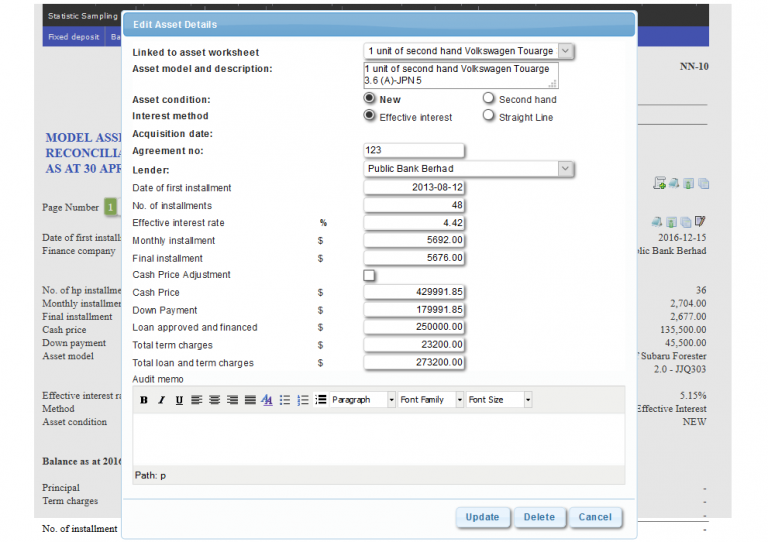Open the linked asset worksheet dropdown
The image size is (768, 542).
tap(565, 50)
